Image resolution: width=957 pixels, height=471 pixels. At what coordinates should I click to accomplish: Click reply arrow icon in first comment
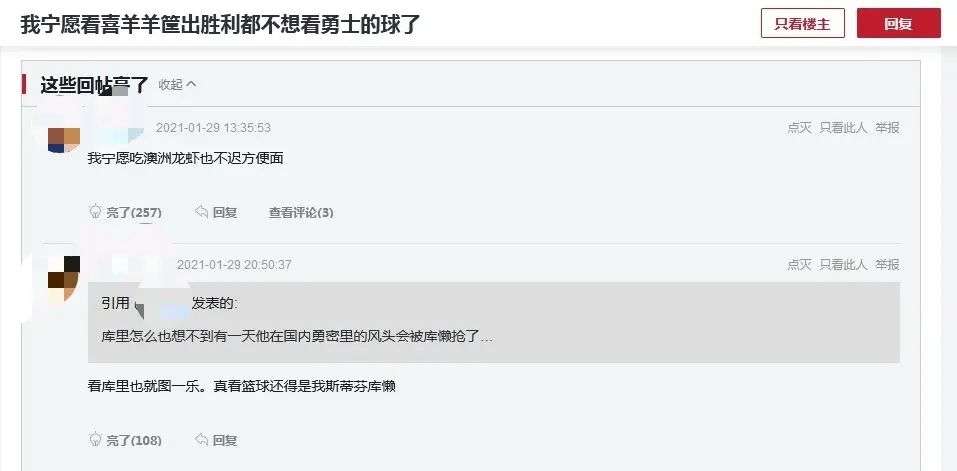[x=201, y=212]
